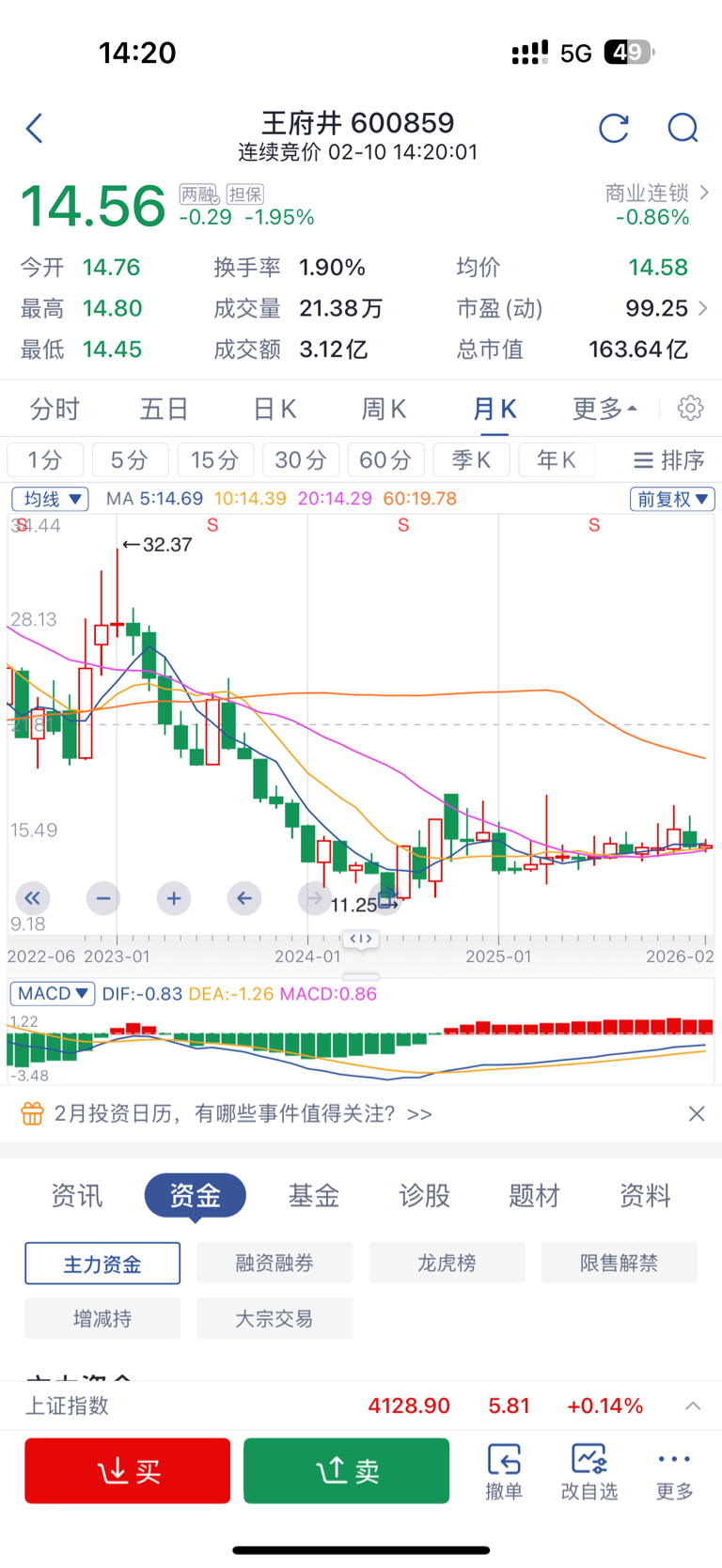Tap the 排序 sort list icon
This screenshot has height=1568, width=722.
pos(668,459)
